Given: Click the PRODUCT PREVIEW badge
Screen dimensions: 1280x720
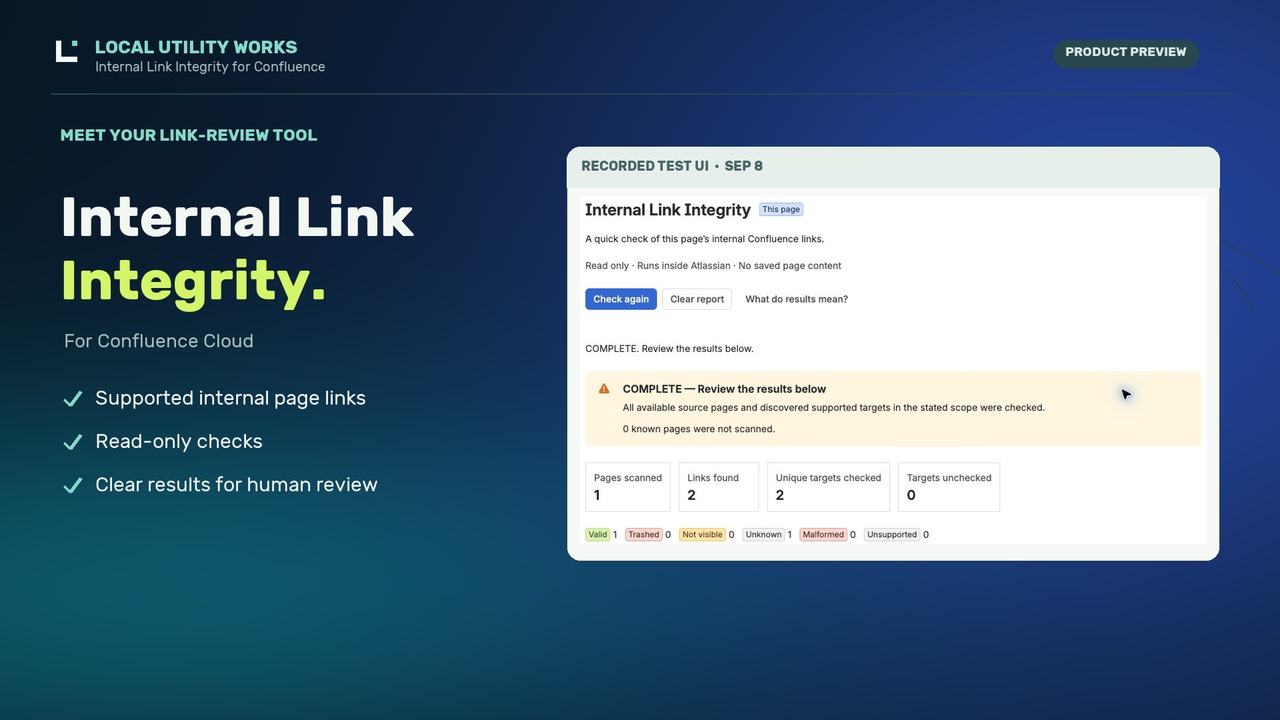Looking at the screenshot, I should point(1126,52).
